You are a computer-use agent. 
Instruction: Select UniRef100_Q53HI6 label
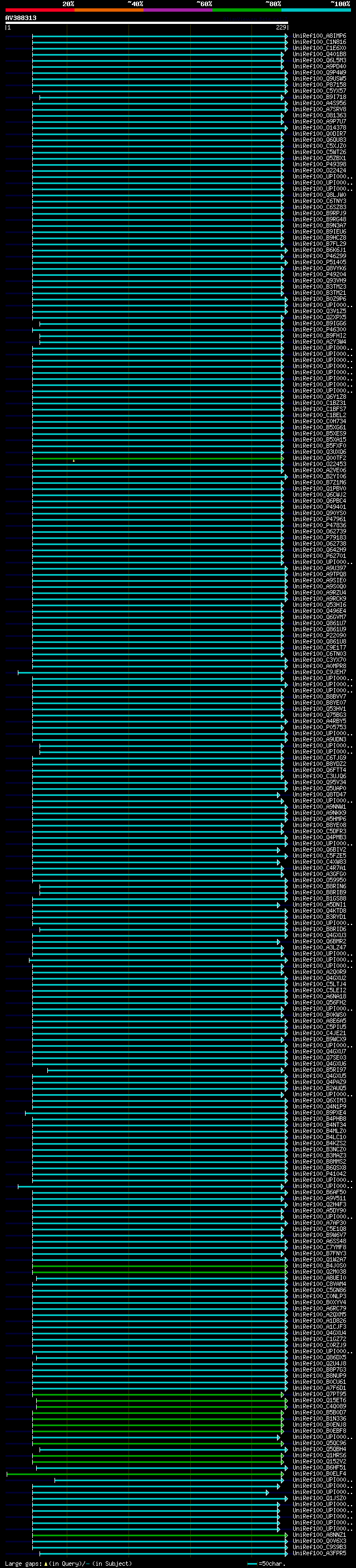tap(319, 605)
